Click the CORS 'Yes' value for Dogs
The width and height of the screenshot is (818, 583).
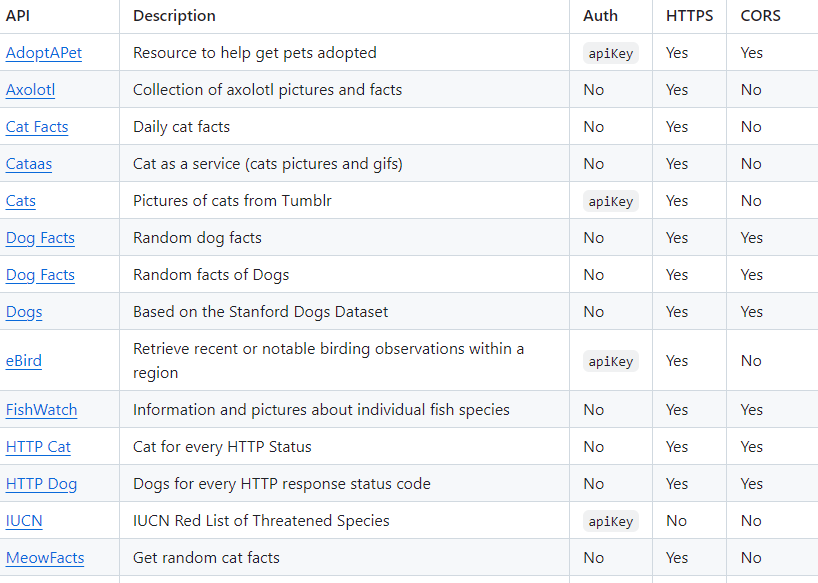[x=751, y=312]
